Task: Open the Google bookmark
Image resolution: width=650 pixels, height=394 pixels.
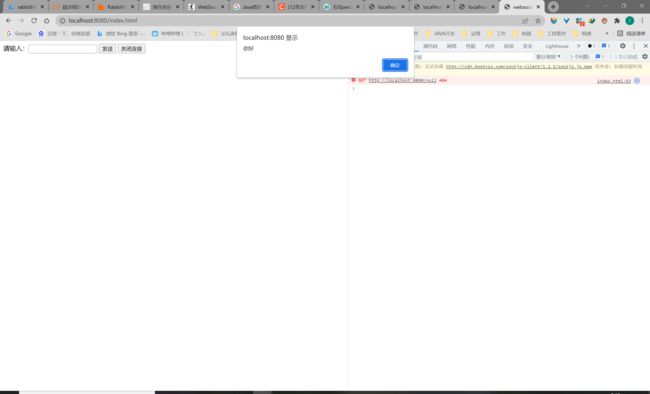Action: (x=19, y=34)
